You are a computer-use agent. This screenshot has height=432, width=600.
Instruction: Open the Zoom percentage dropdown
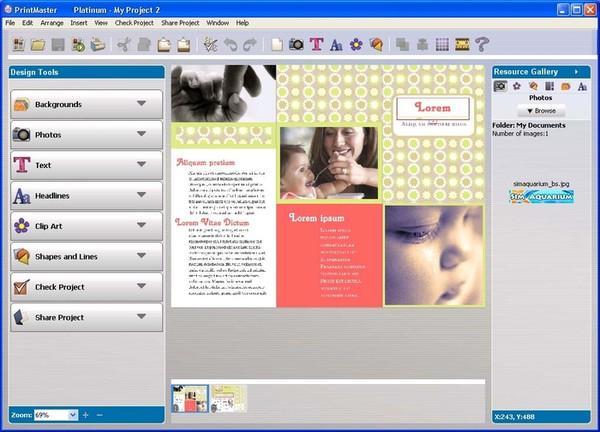coord(73,414)
